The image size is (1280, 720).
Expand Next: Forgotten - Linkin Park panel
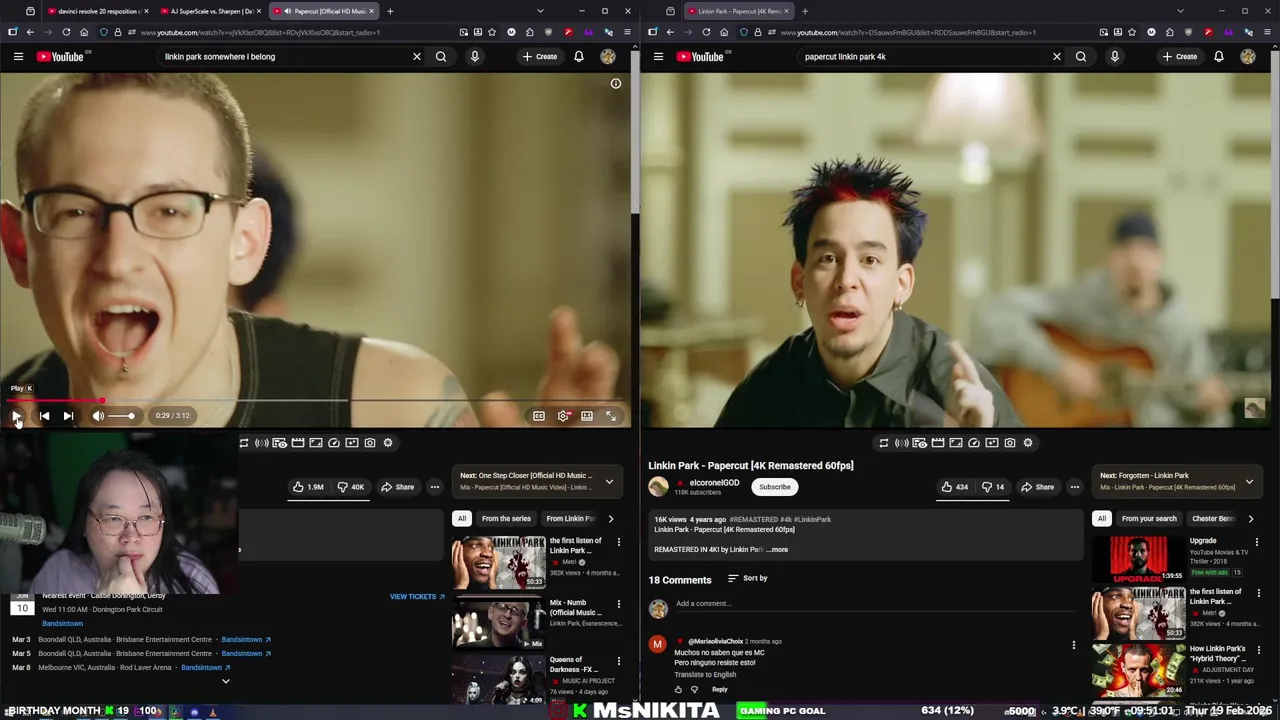pos(1249,482)
